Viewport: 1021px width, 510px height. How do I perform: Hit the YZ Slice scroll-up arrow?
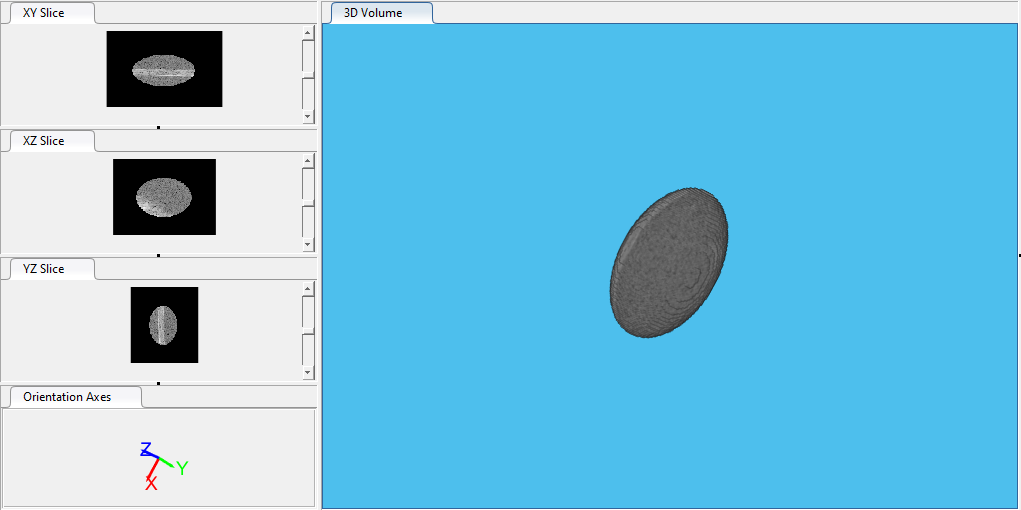[x=308, y=289]
